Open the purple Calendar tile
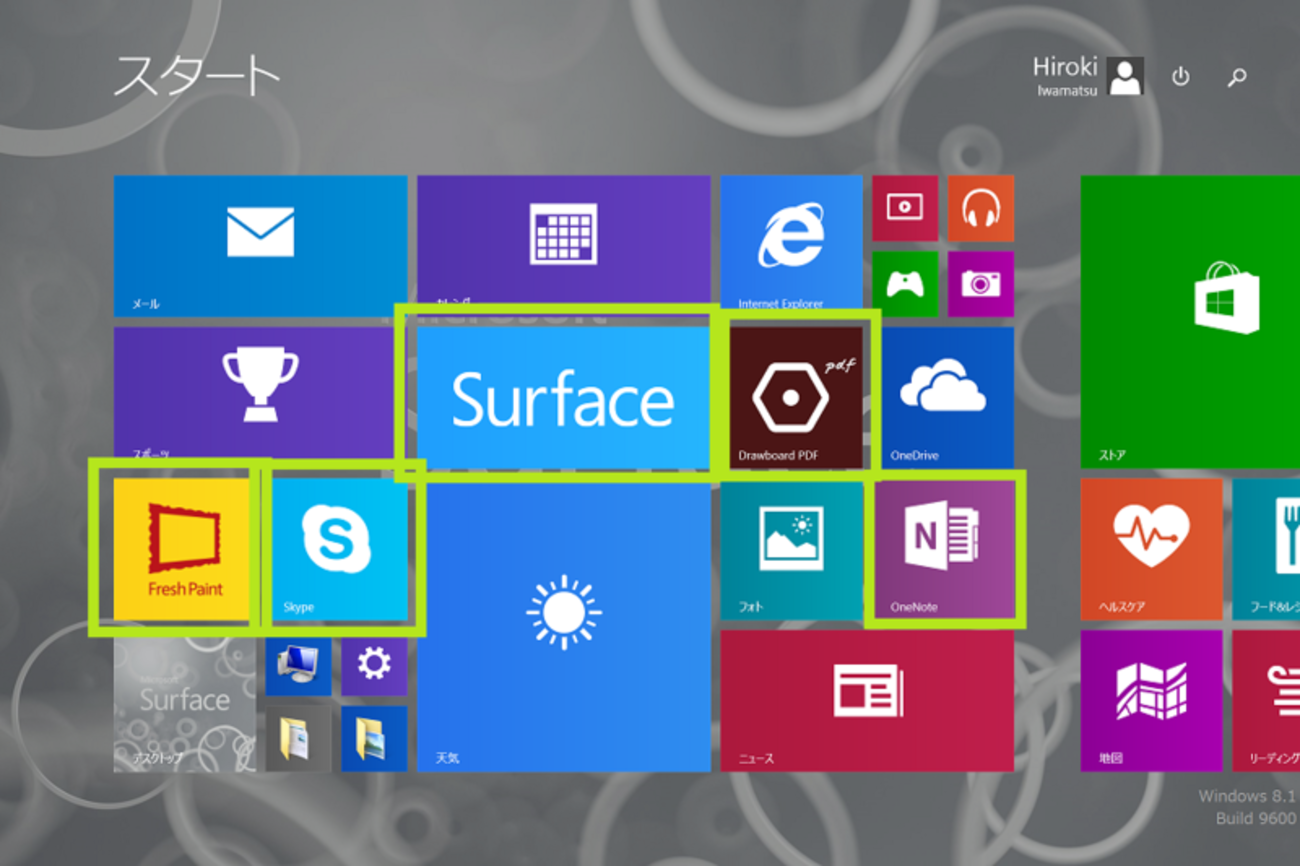 pos(563,240)
